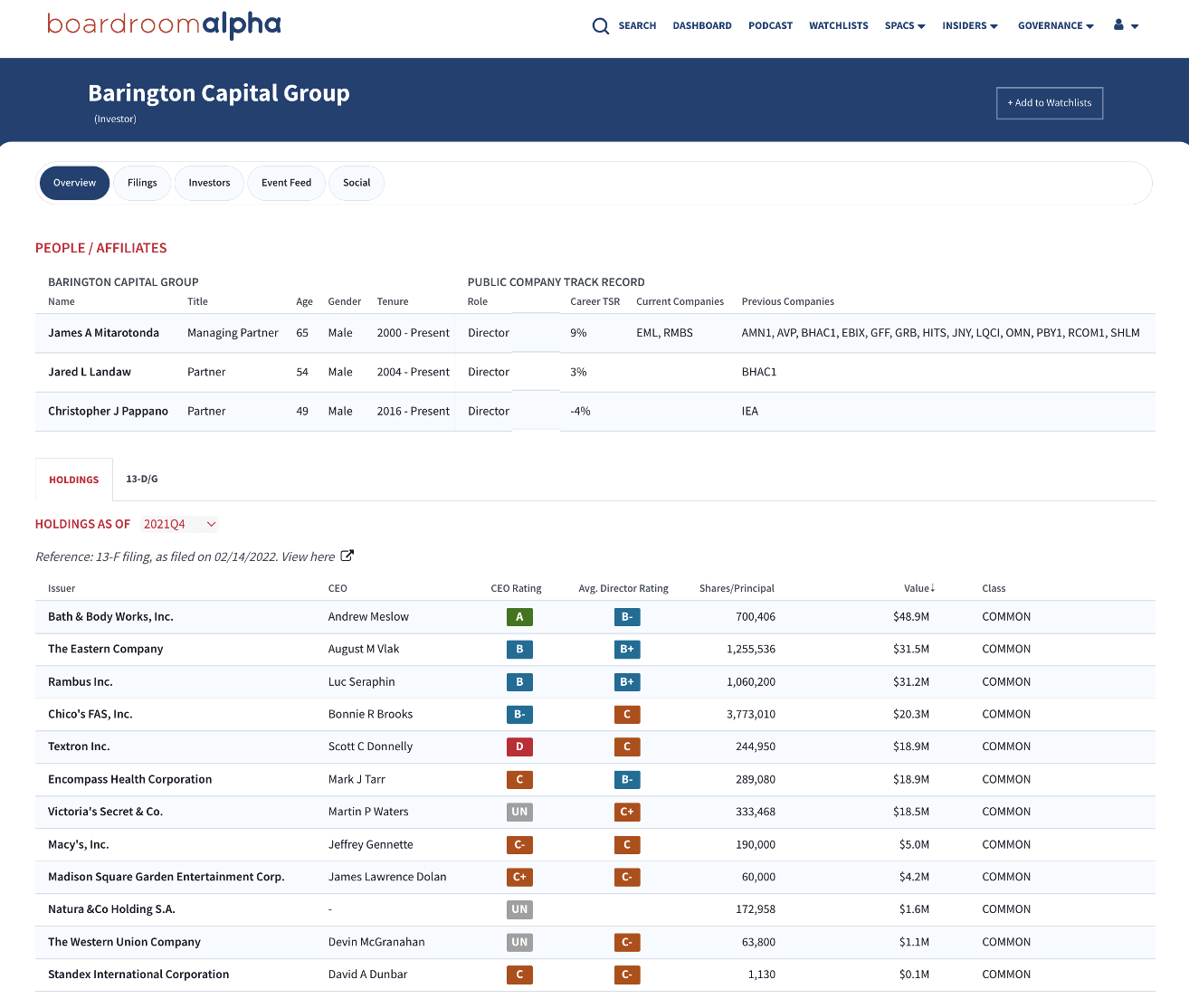Click Chico's FAS CEO rating B- badge
This screenshot has width=1189, height=1008.
tap(519, 715)
